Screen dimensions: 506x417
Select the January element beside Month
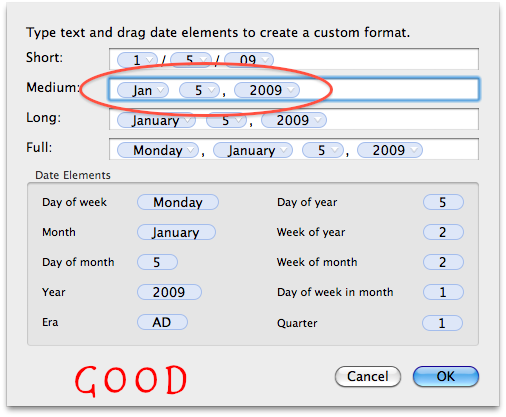(x=176, y=232)
